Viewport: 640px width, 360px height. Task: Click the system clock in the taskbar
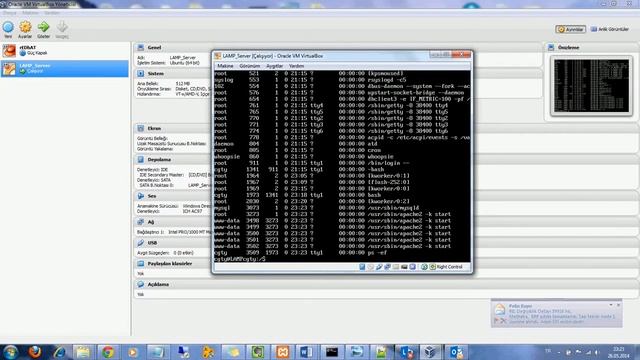pos(619,352)
